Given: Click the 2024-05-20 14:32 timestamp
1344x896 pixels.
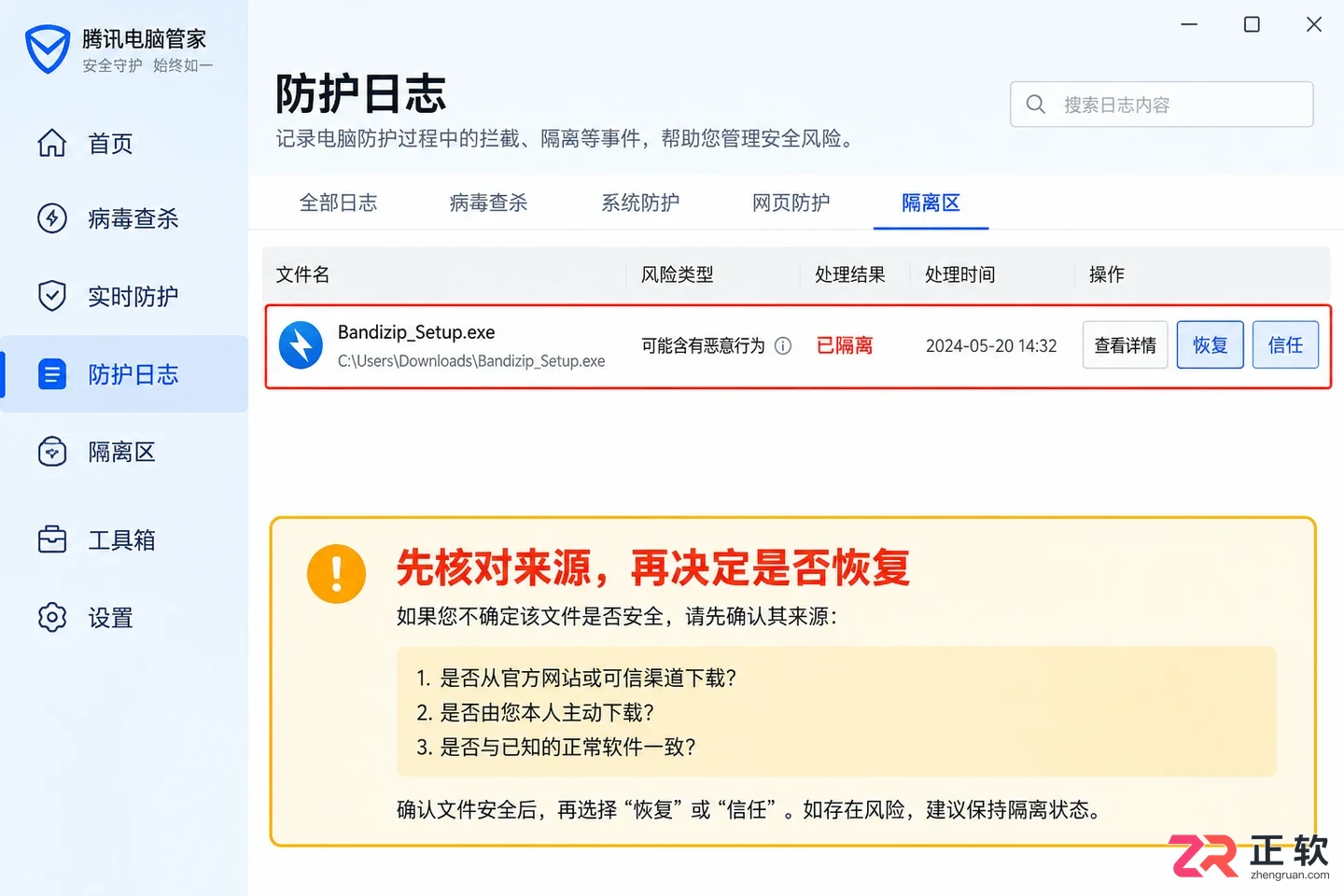Looking at the screenshot, I should 991,346.
